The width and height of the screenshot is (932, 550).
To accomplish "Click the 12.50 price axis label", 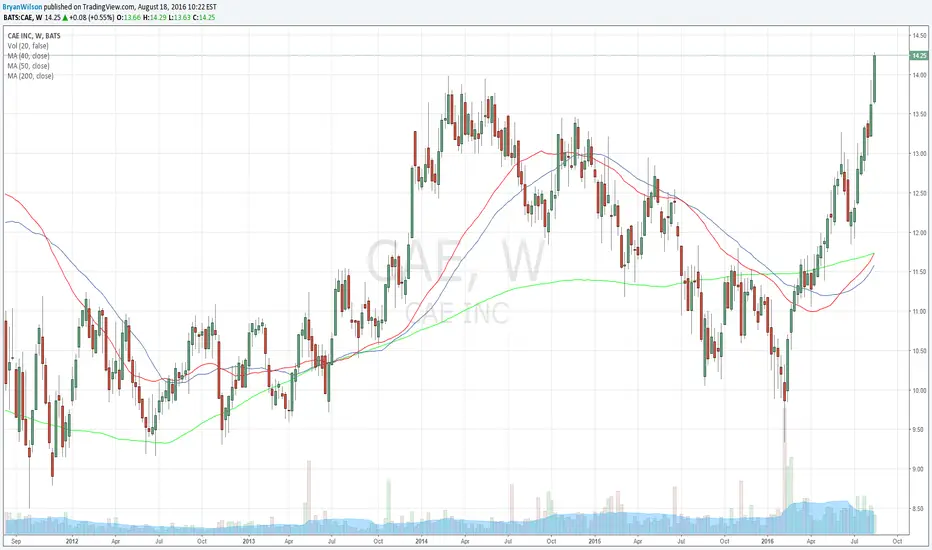I will [x=919, y=193].
